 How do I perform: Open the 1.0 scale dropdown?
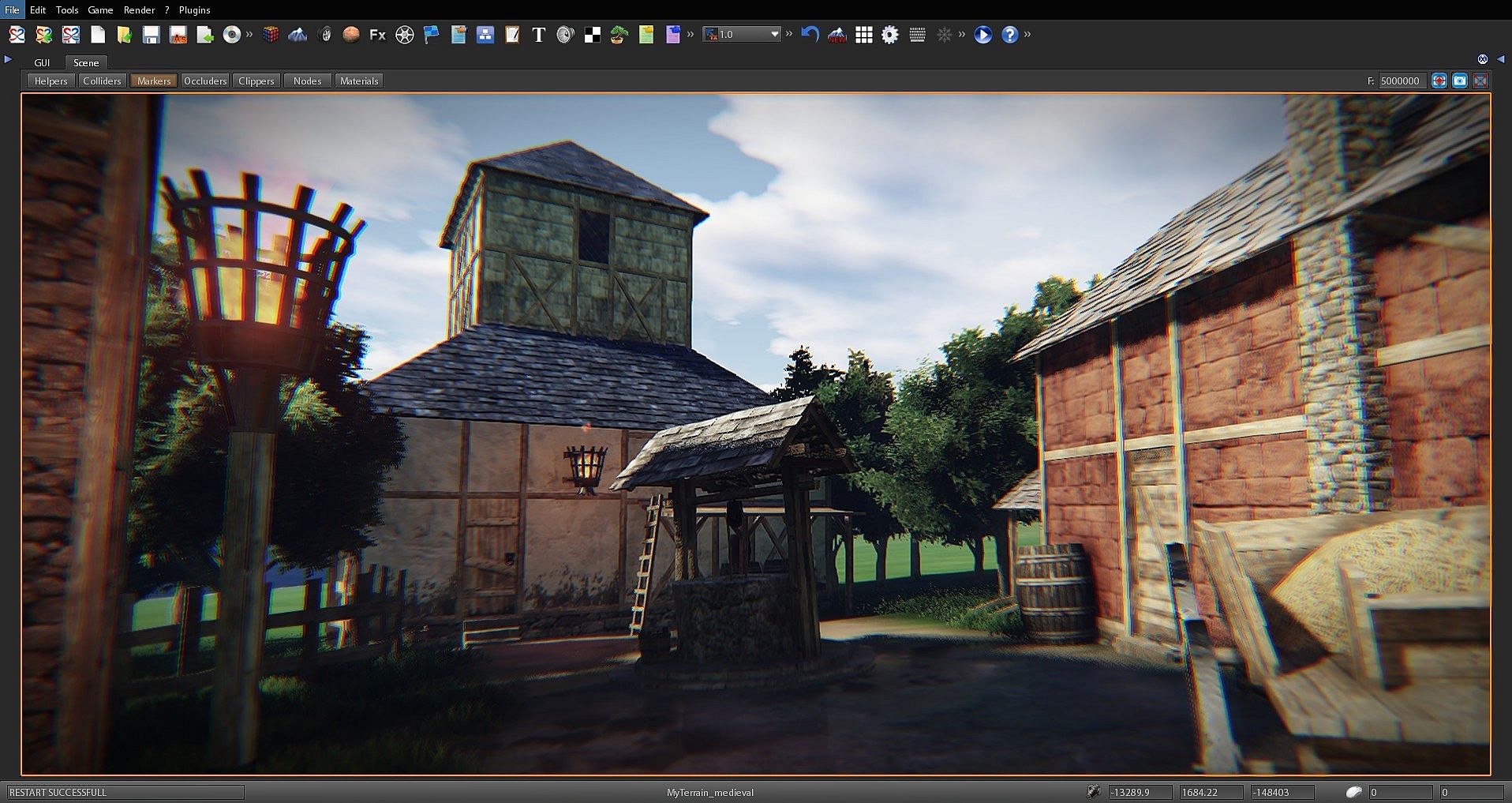coord(774,34)
